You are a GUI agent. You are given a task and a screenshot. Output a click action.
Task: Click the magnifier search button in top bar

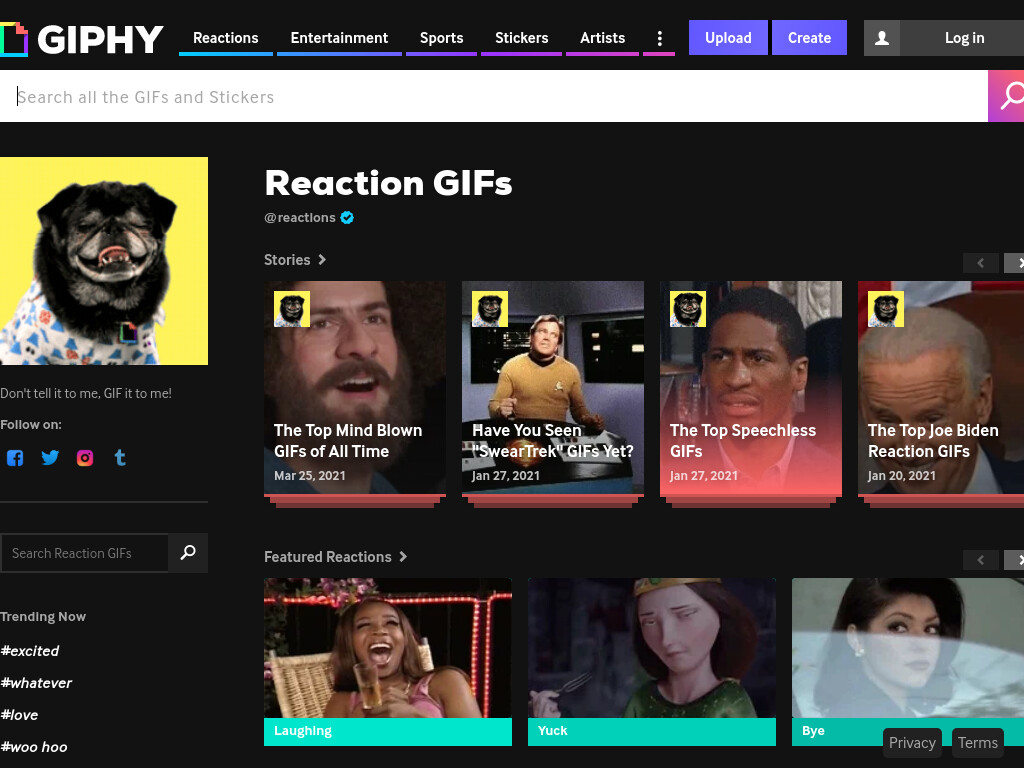pyautogui.click(x=1006, y=96)
